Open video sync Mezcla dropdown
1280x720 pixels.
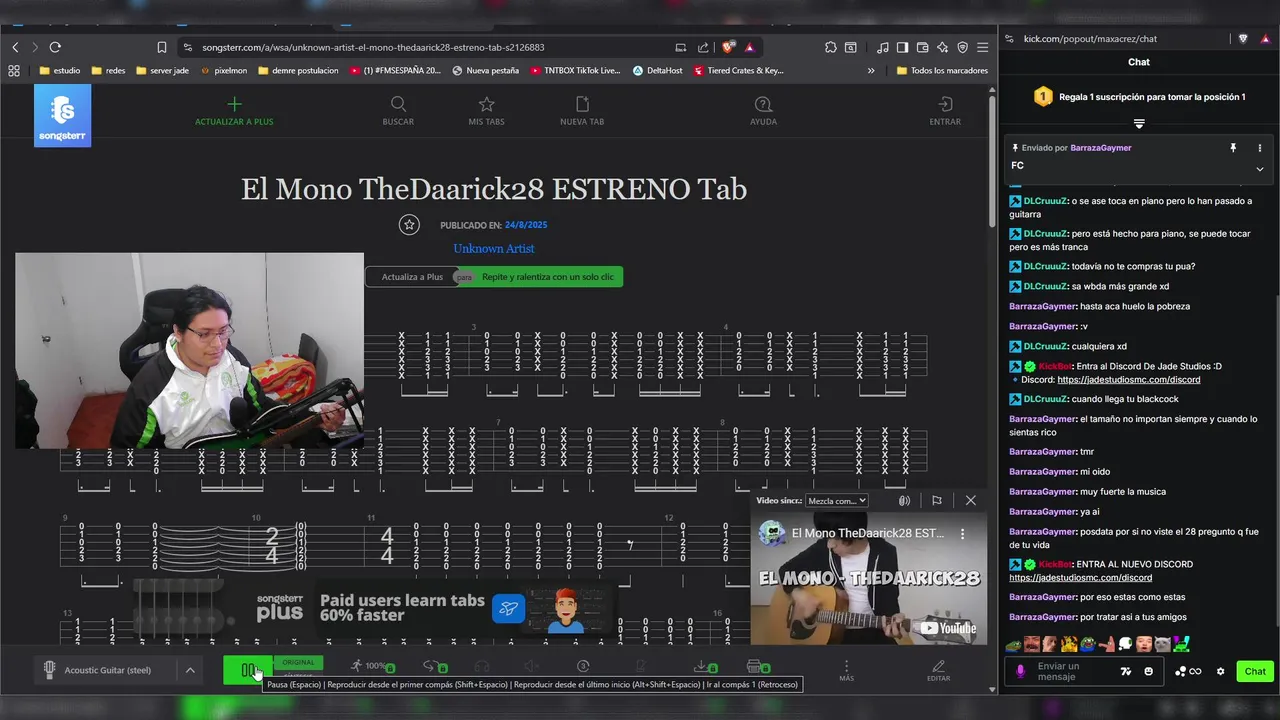837,501
